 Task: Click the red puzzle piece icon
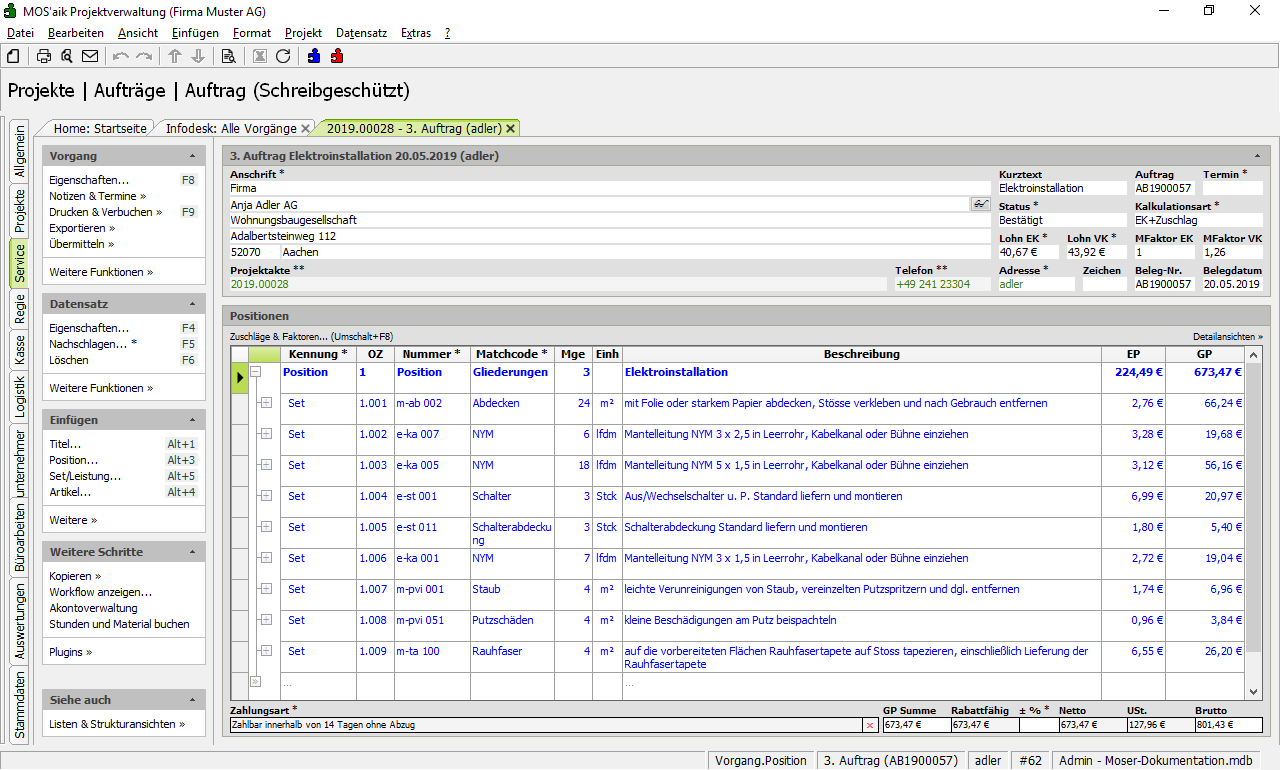click(337, 56)
